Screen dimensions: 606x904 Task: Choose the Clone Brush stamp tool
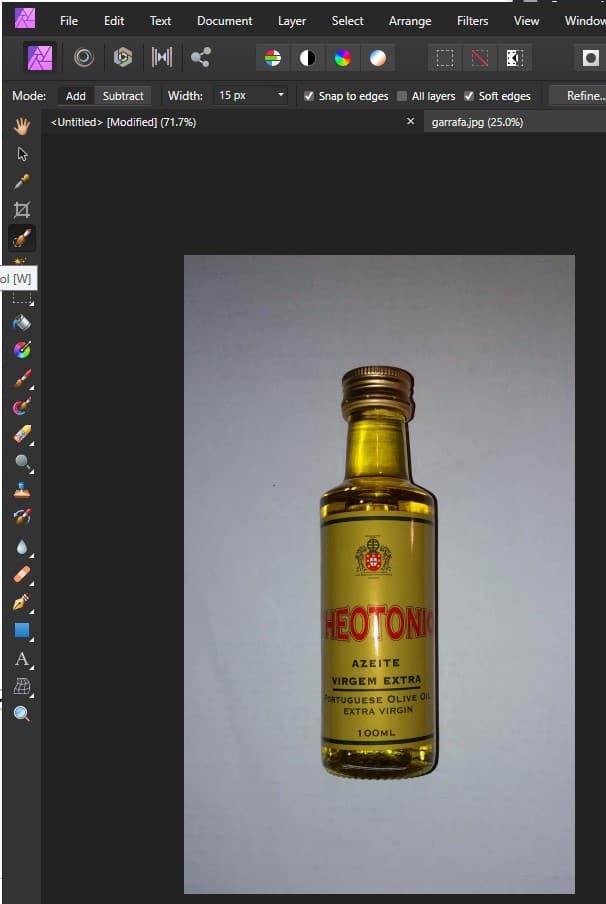[22, 490]
